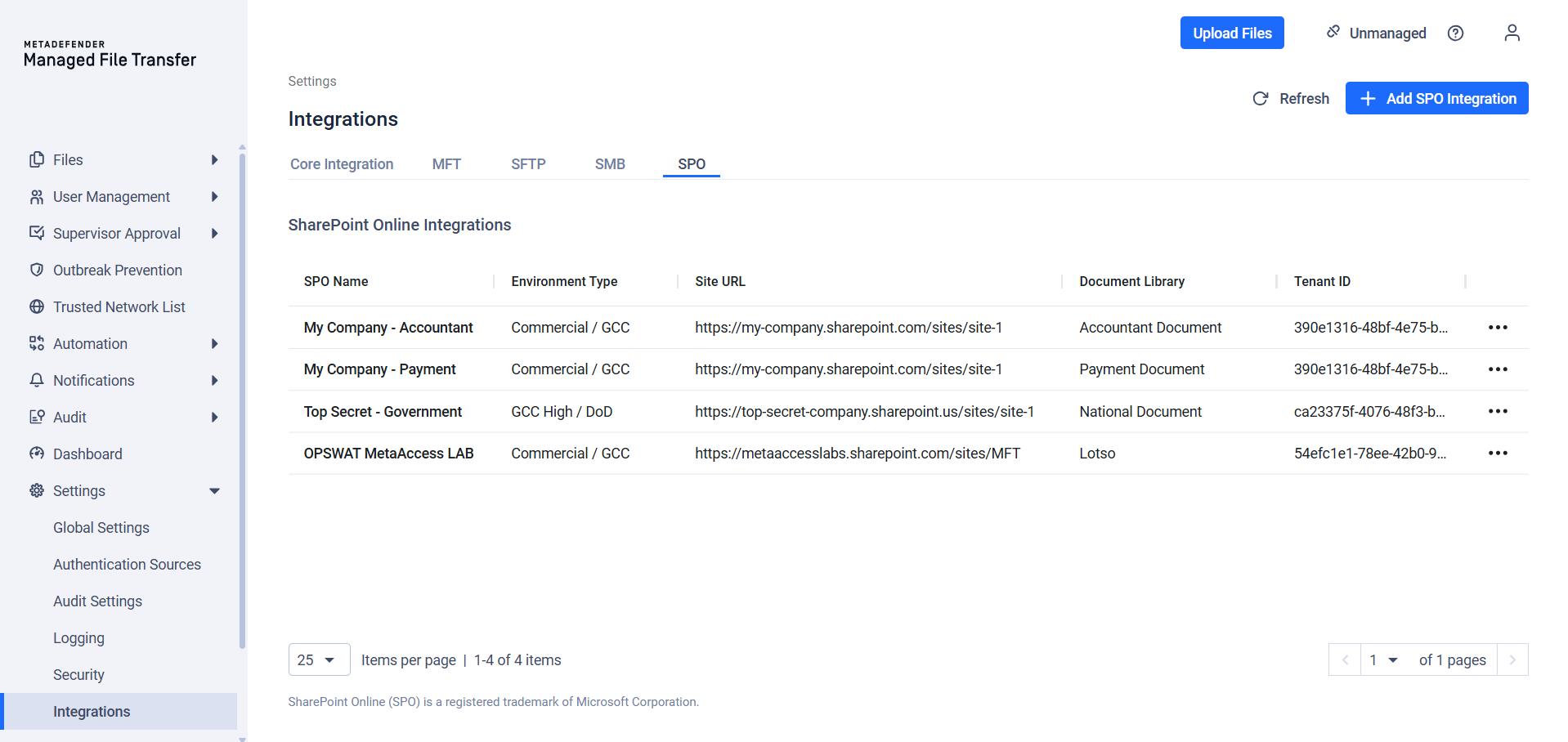Click the Trusted Network List globe icon
The image size is (1568, 742).
click(37, 306)
